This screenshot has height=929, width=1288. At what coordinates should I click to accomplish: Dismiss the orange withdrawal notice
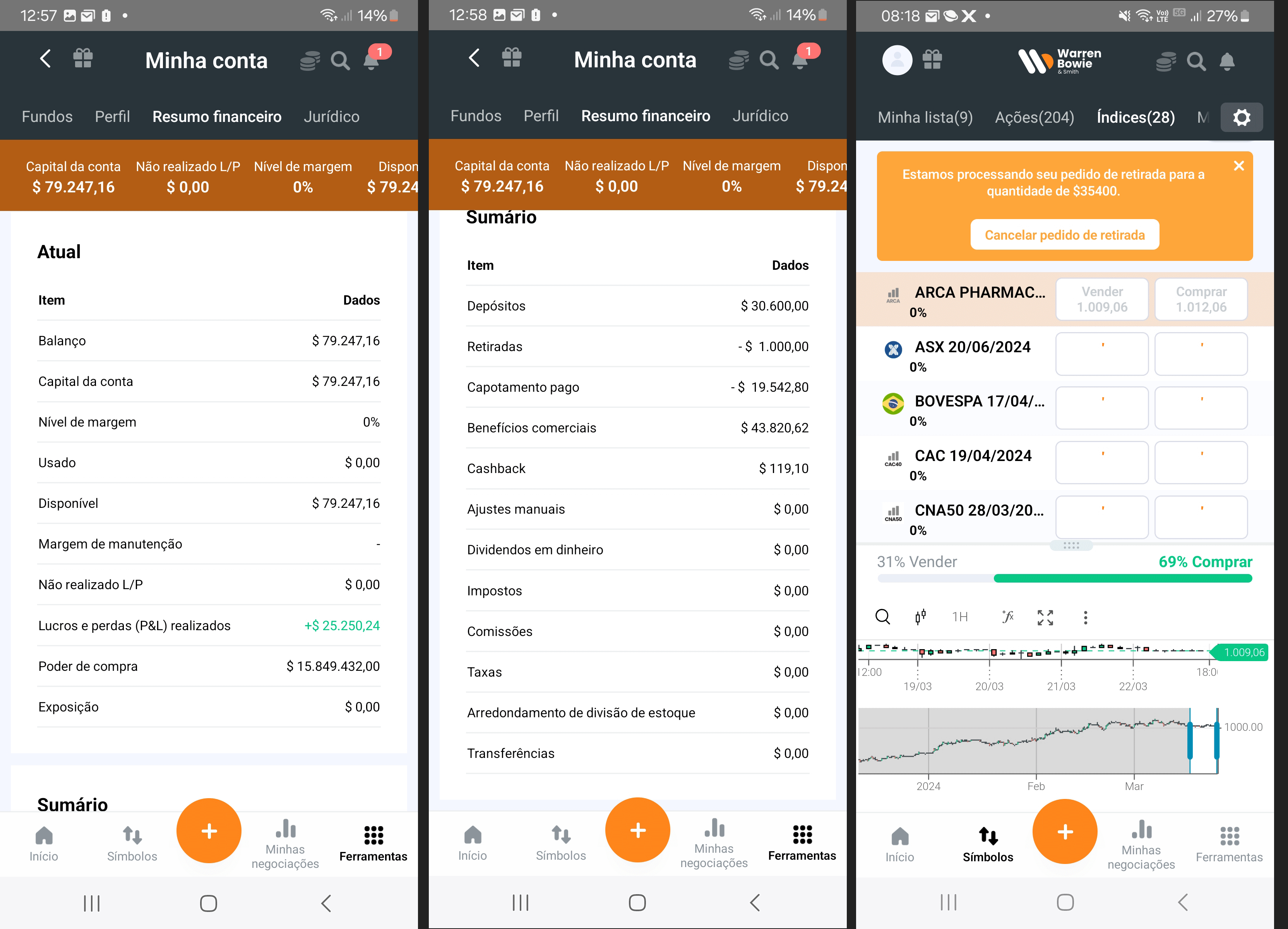tap(1238, 166)
